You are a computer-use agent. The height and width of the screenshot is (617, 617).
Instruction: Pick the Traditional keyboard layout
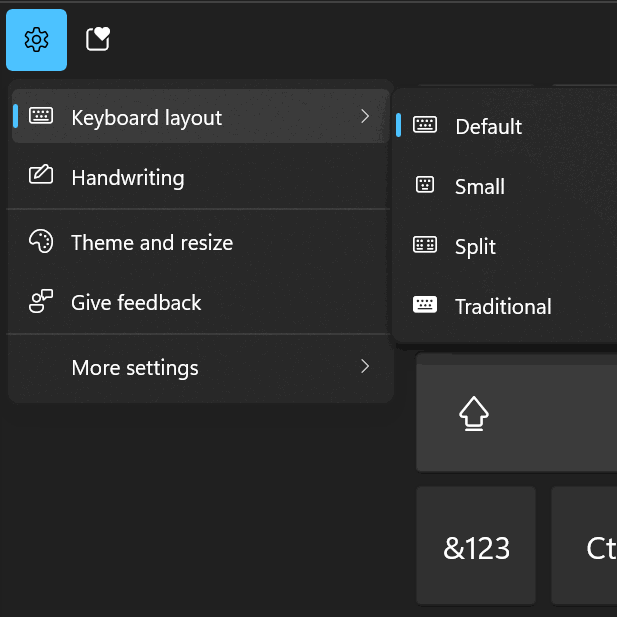point(506,305)
